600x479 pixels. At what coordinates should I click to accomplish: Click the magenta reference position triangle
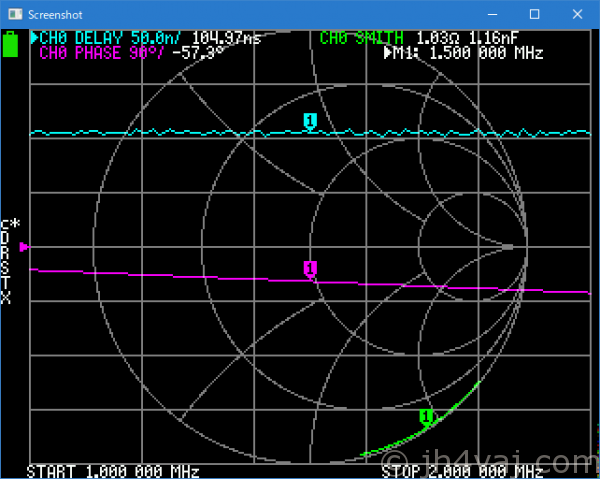25,246
